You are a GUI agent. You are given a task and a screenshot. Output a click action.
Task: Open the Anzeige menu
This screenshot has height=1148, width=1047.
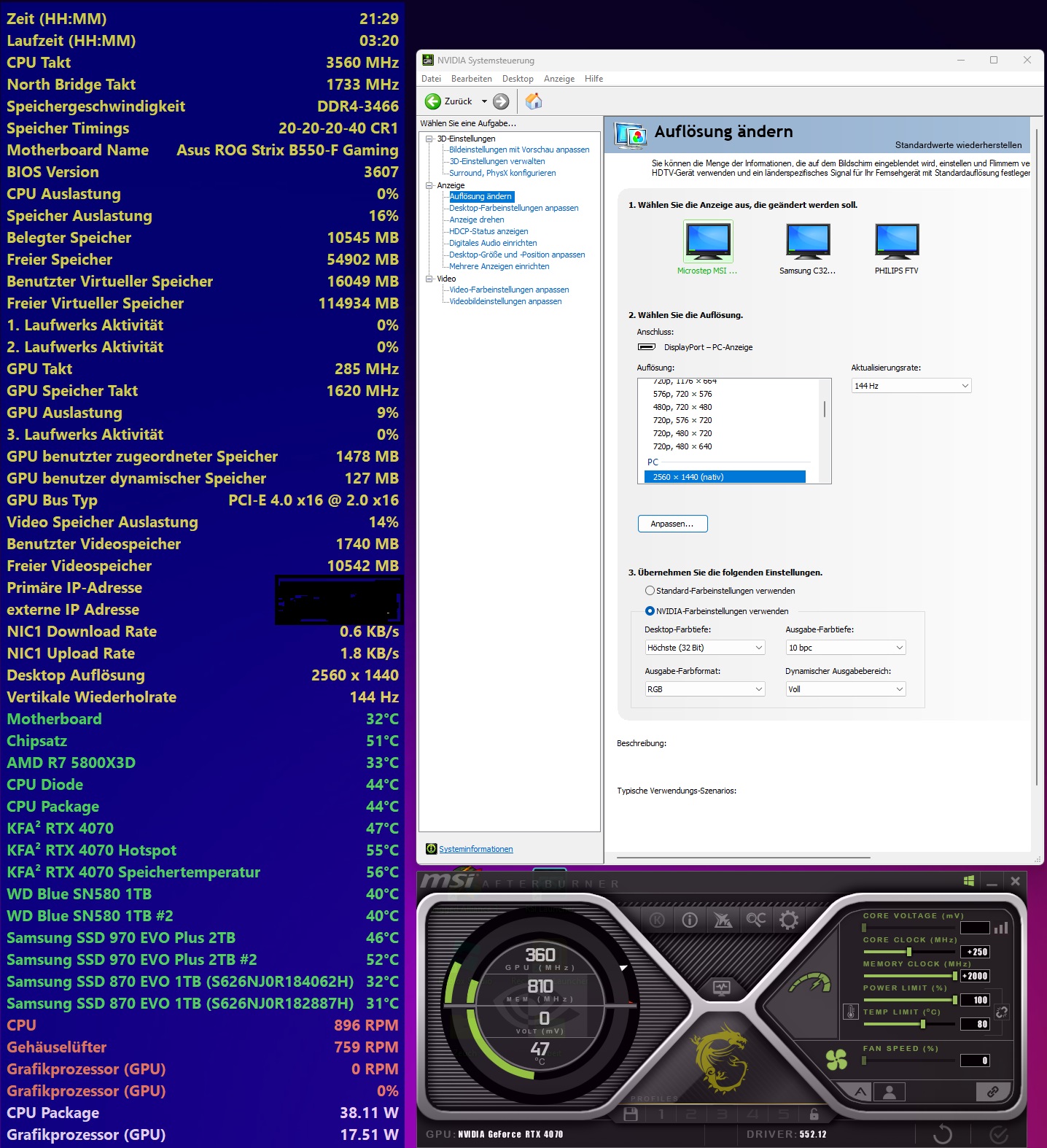point(559,79)
